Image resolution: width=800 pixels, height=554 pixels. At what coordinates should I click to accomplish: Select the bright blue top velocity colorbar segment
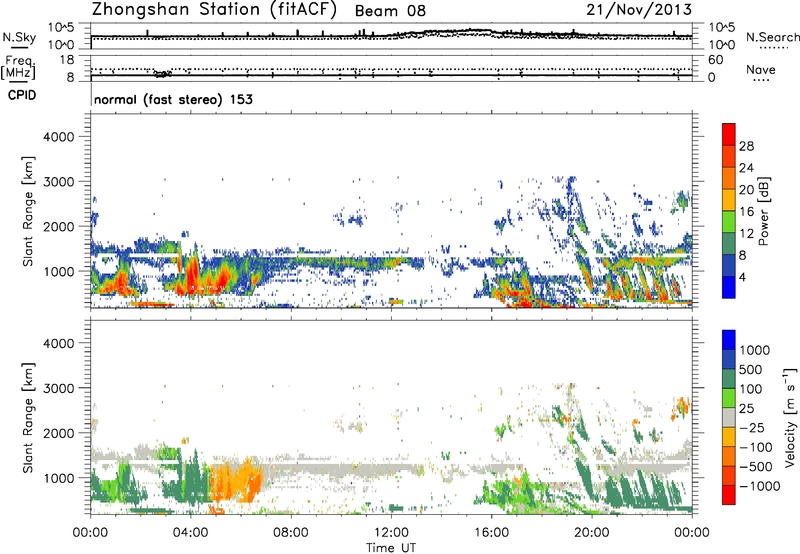(x=729, y=340)
